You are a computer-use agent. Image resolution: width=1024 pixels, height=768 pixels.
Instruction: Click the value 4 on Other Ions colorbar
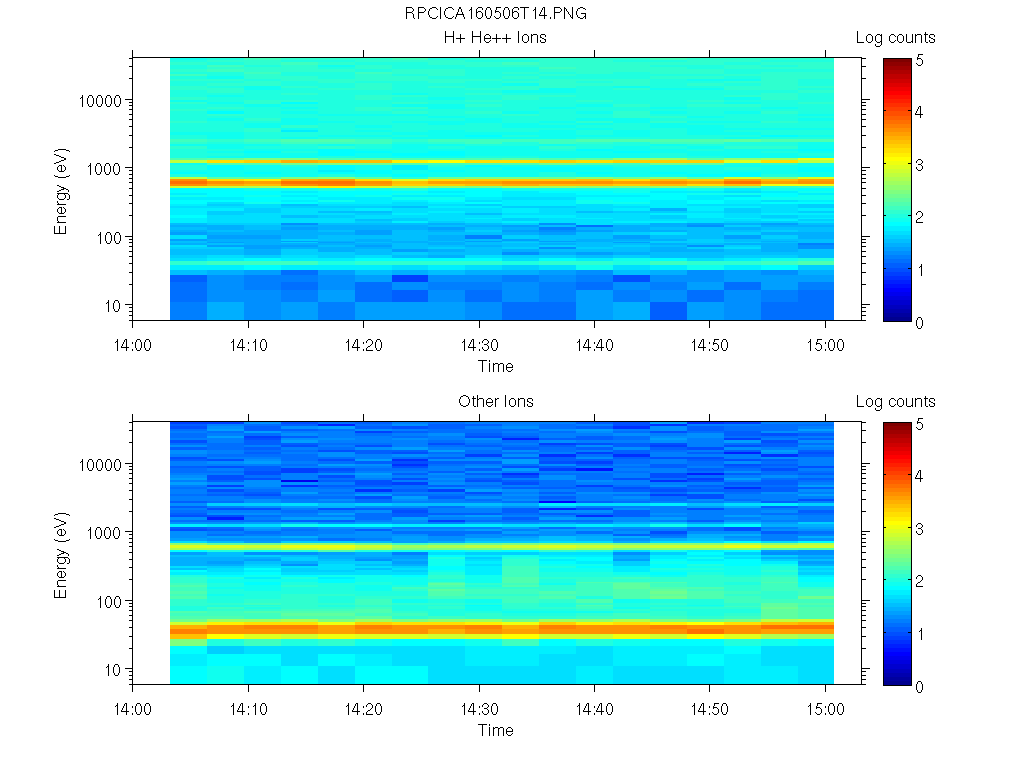[x=920, y=476]
